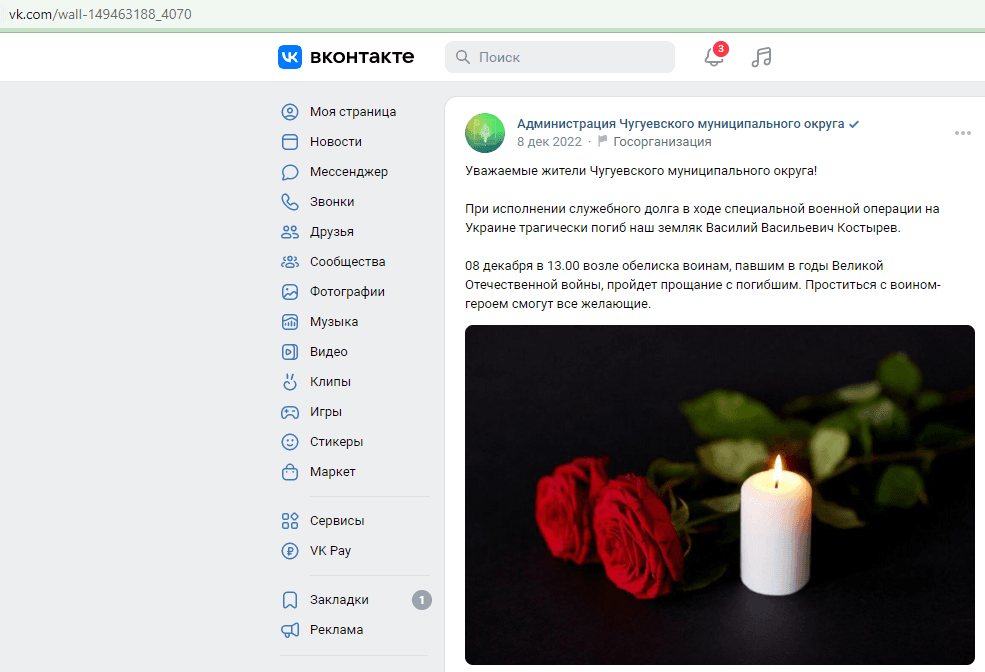Click the Calls phone icon

(x=290, y=202)
